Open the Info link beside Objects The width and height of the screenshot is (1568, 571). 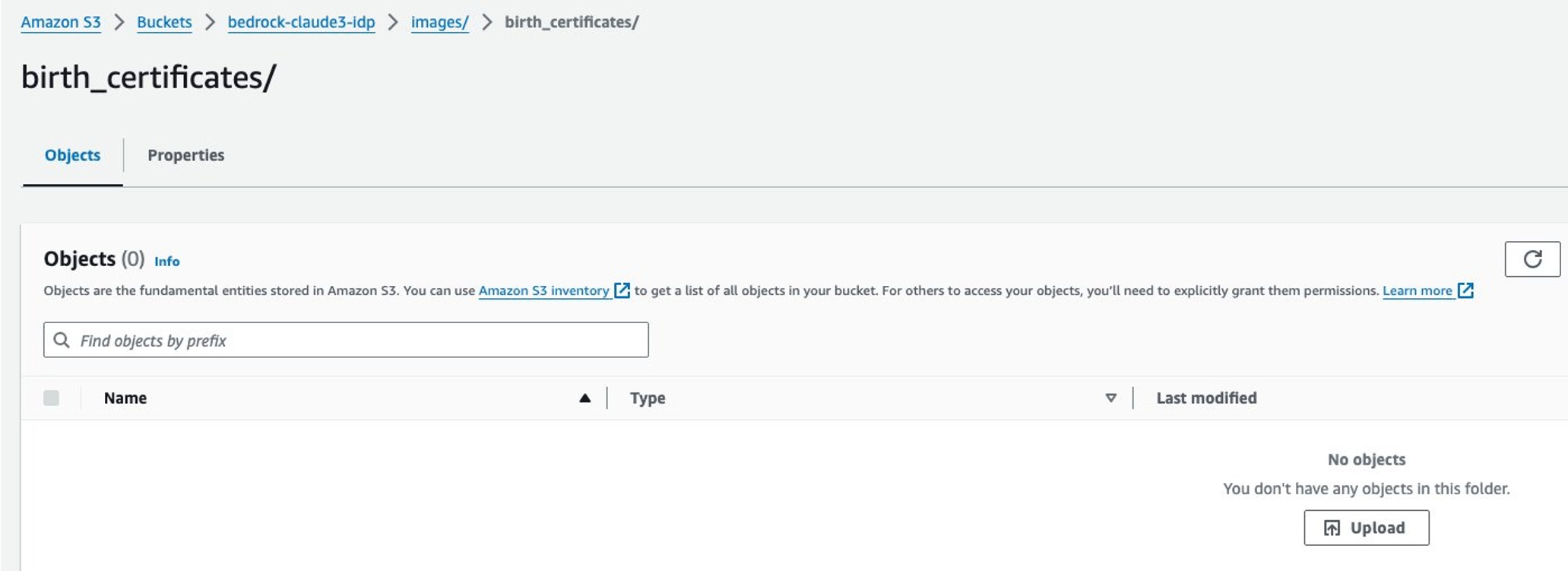[x=167, y=261]
